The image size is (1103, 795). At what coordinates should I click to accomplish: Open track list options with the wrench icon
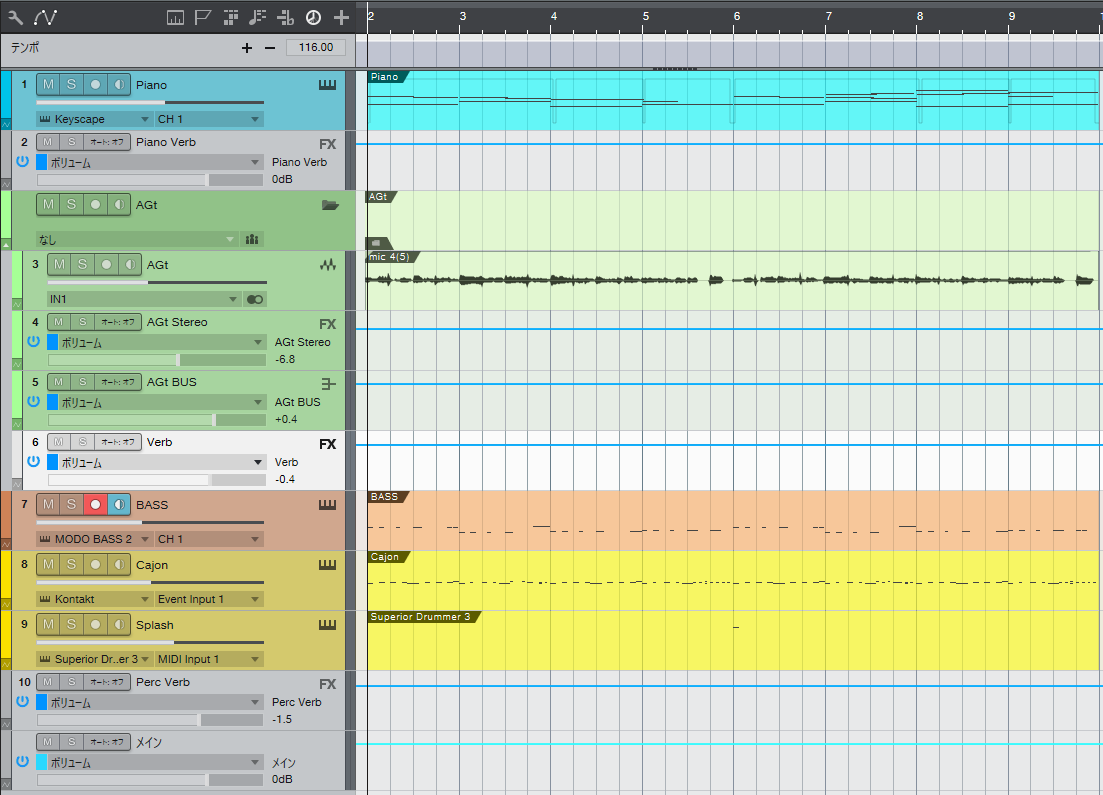click(x=15, y=17)
